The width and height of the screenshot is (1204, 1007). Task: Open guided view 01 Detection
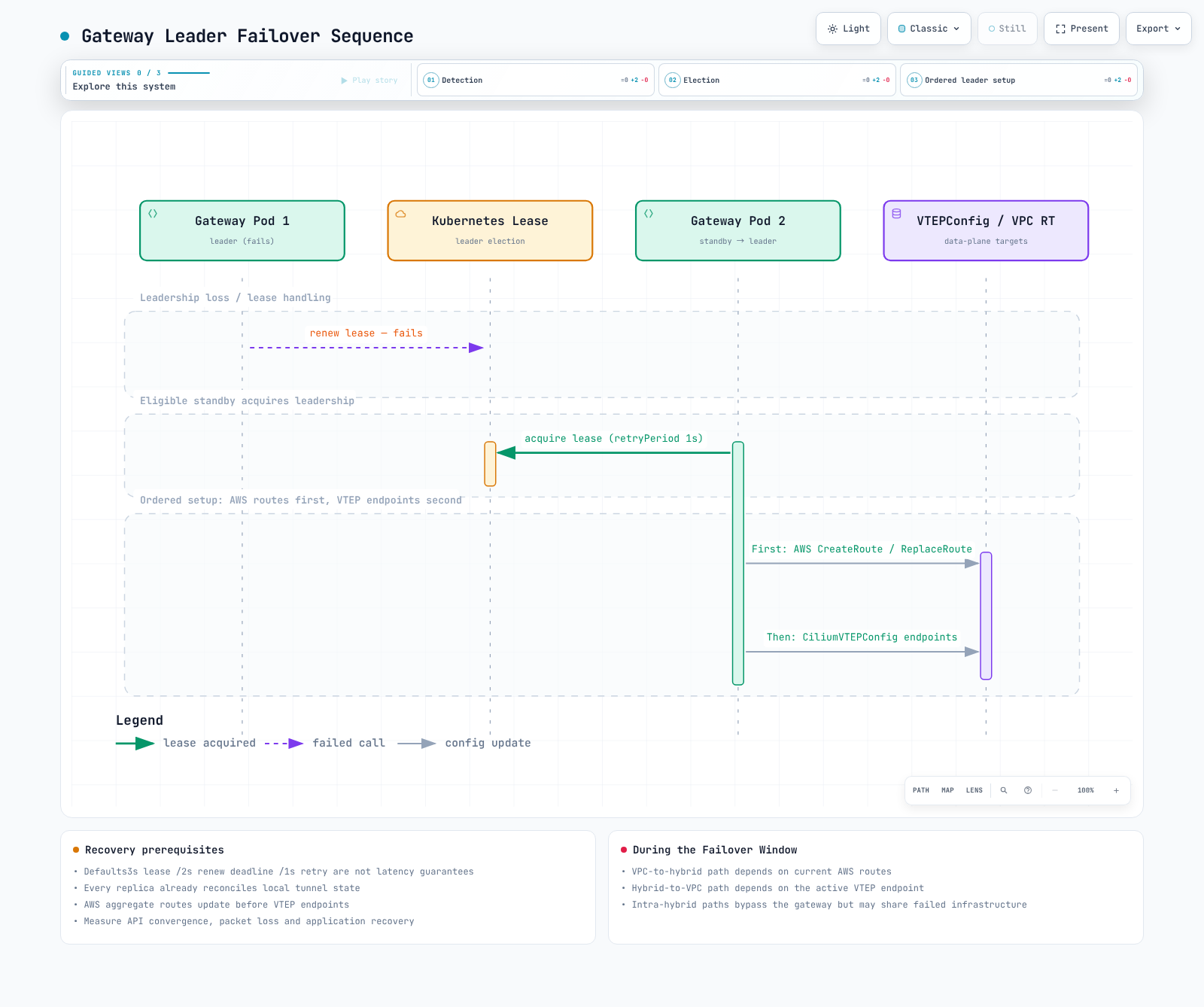[535, 80]
